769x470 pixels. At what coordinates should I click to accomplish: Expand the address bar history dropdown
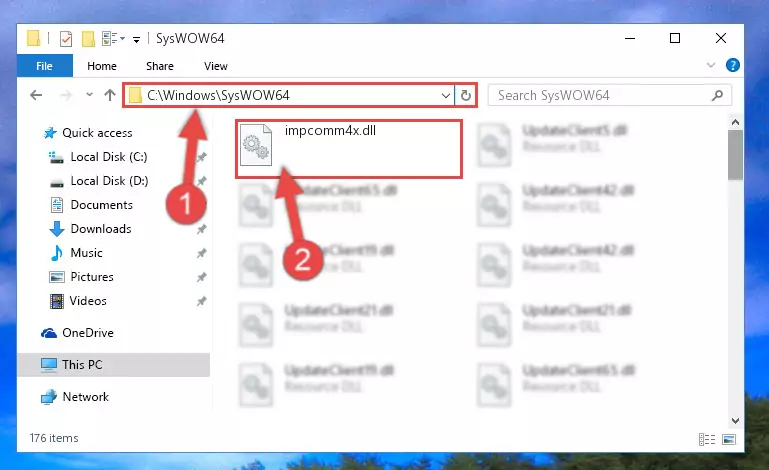pyautogui.click(x=445, y=95)
